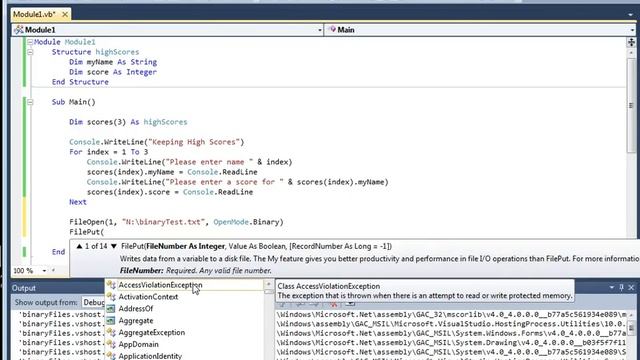The width and height of the screenshot is (640, 360).
Task: Click the Output window vertical scrollbar
Action: tap(631, 335)
